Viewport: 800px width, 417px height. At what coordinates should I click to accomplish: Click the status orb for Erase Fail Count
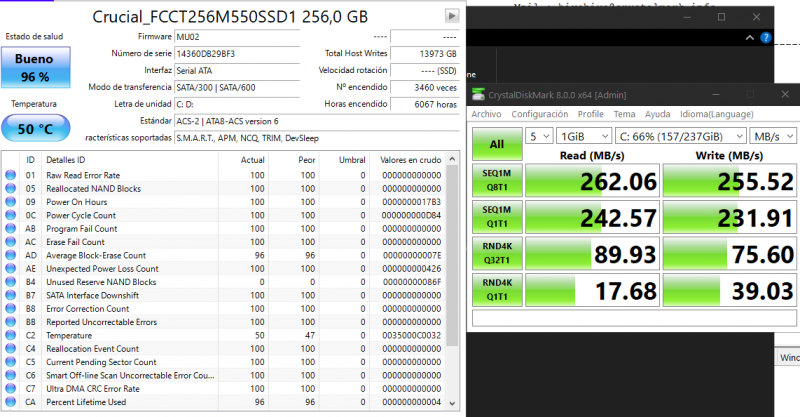coord(10,241)
